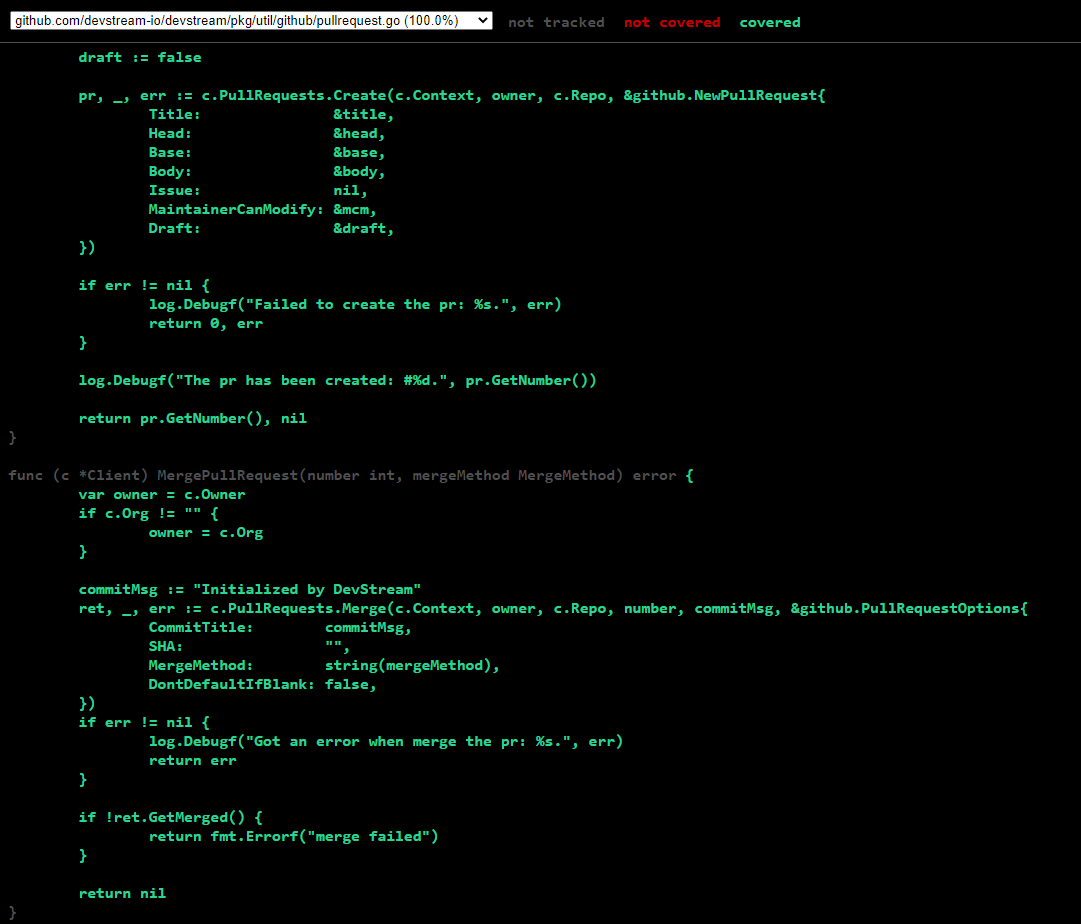Click the 'return nil' line
The image size is (1081, 924).
[122, 893]
